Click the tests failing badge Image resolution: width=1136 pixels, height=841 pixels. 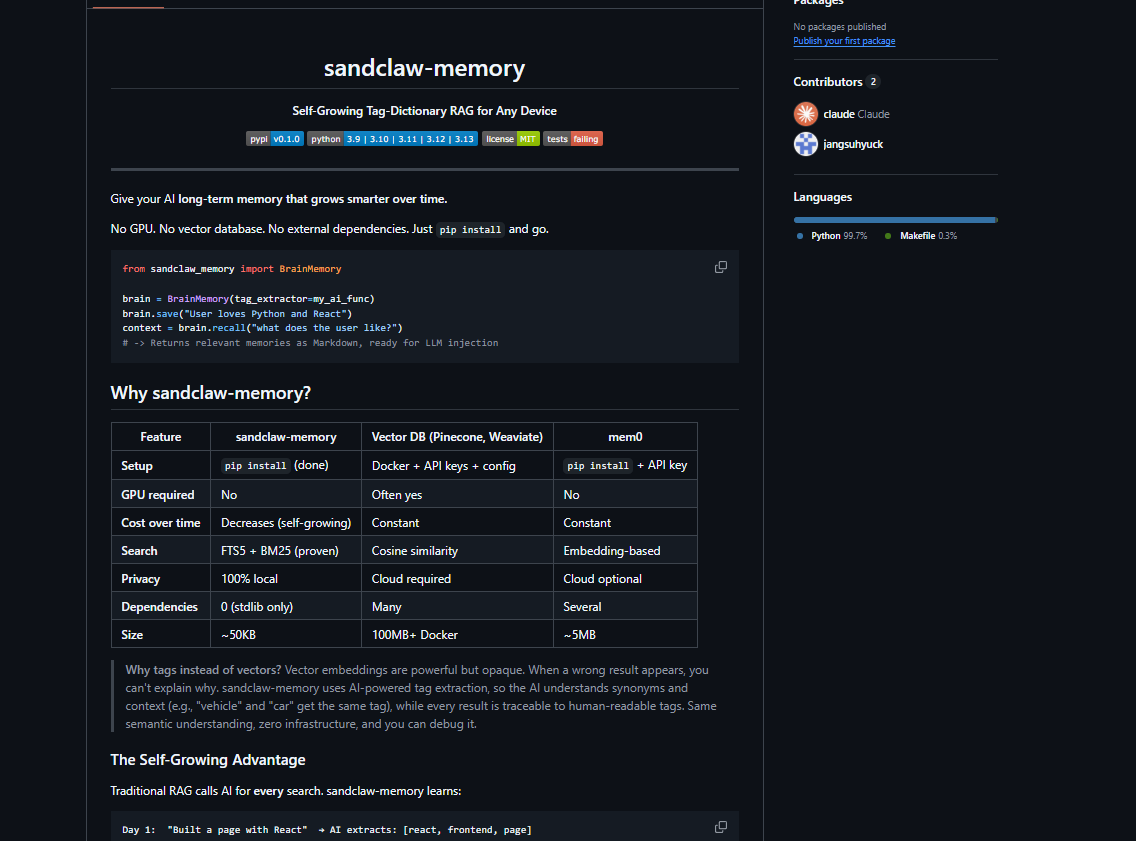click(x=572, y=138)
